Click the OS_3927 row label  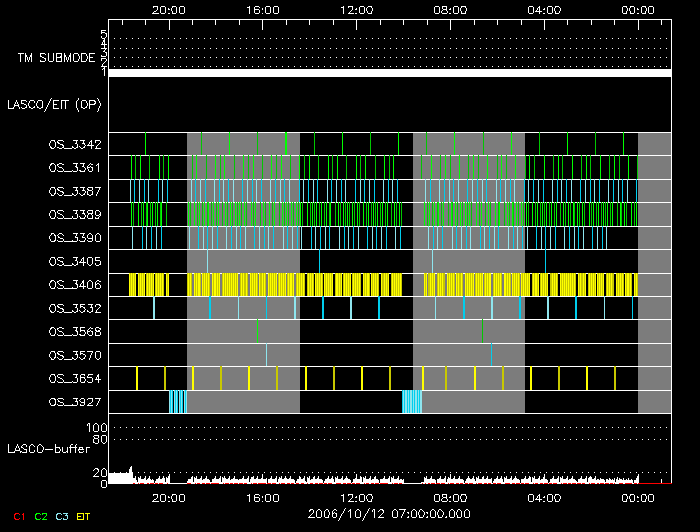click(x=75, y=402)
